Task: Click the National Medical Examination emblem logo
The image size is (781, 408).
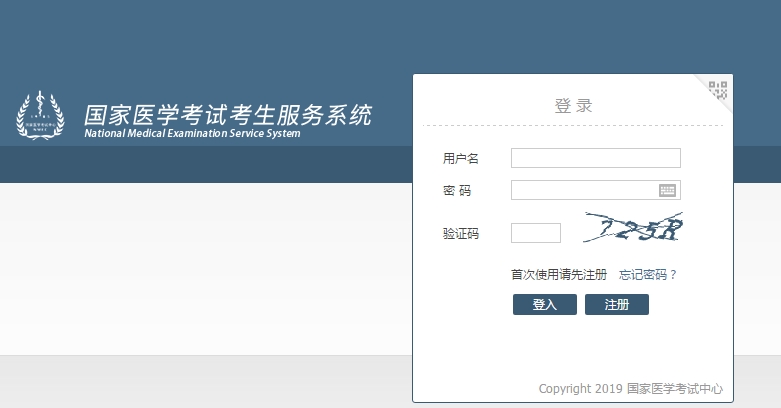Action: click(x=40, y=116)
